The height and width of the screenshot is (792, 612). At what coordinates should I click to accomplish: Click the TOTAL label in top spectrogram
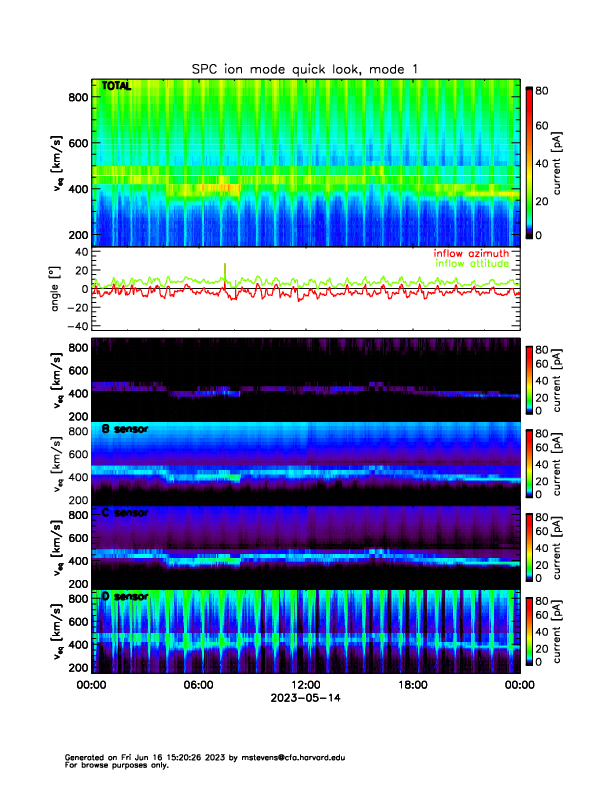[116, 87]
